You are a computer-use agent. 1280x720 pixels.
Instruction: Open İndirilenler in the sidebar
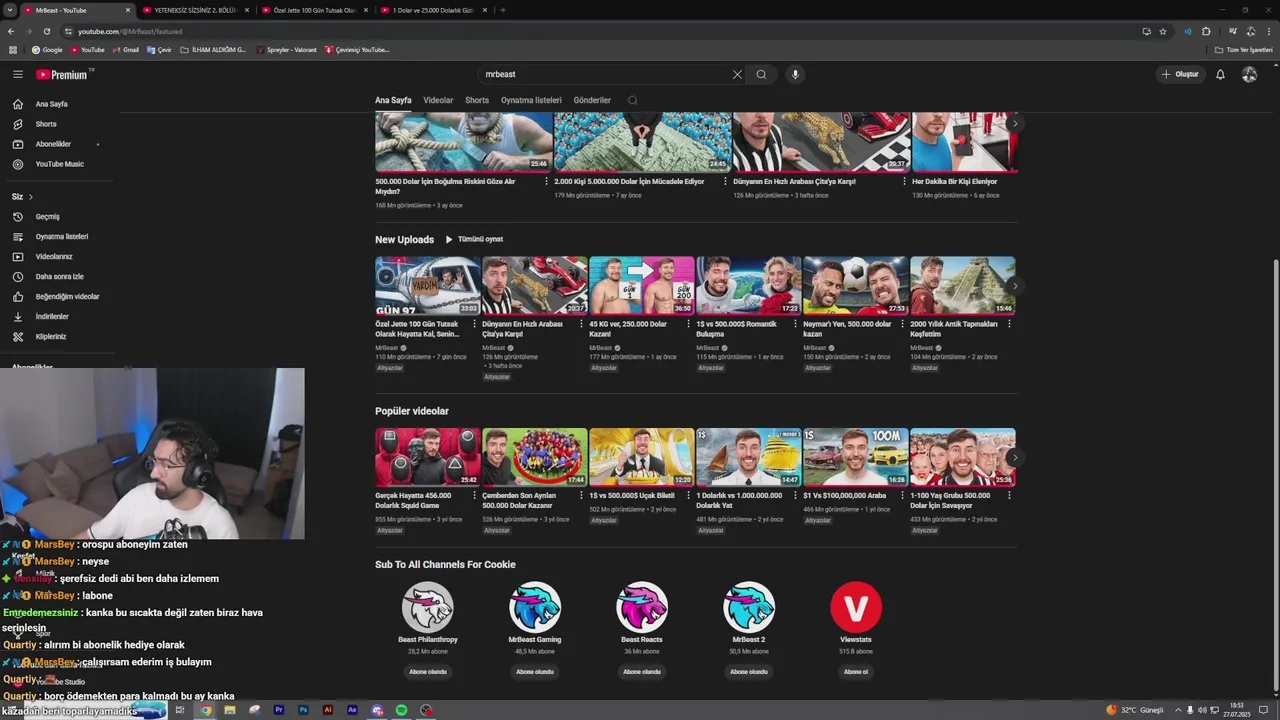point(52,317)
